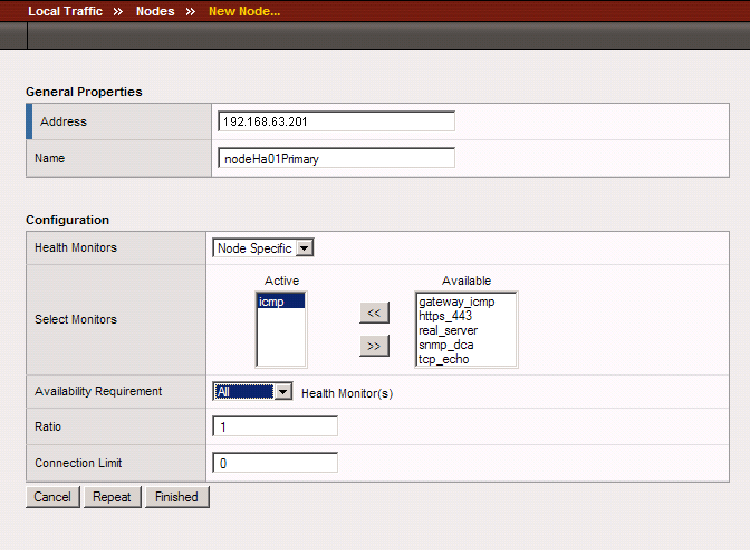Select tcp_echo from Available monitors
Screen dimensions: 750x550
point(444,359)
